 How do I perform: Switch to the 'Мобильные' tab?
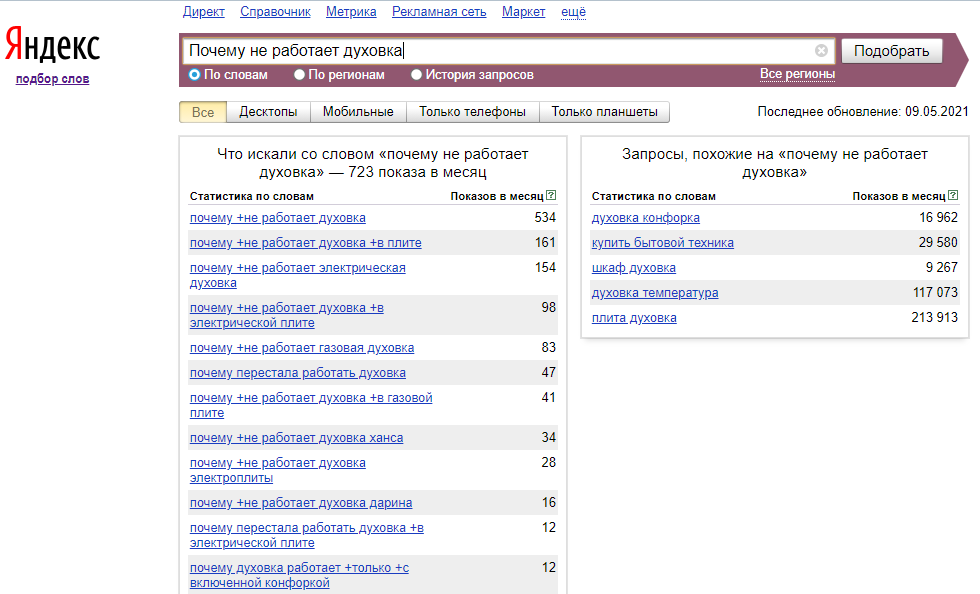pos(358,112)
